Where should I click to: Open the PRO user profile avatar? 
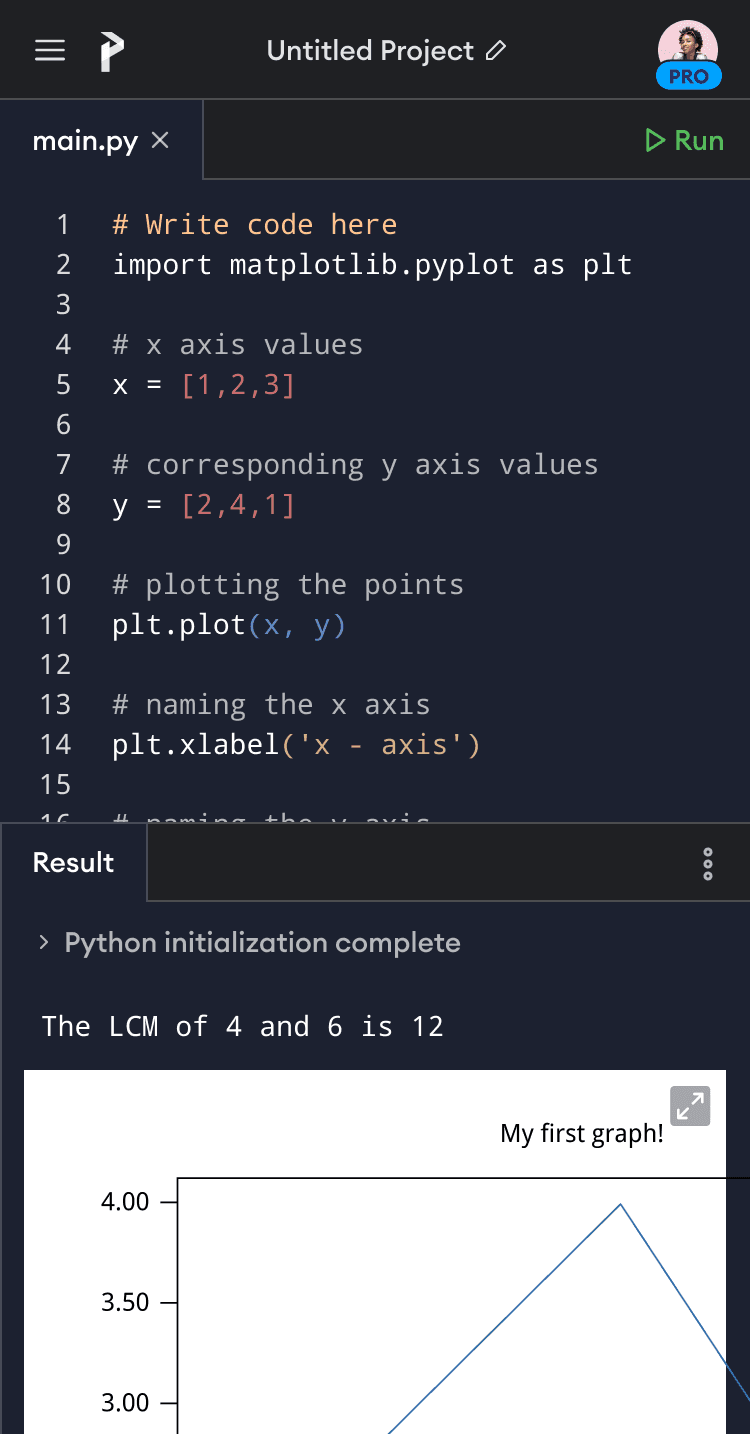point(688,54)
